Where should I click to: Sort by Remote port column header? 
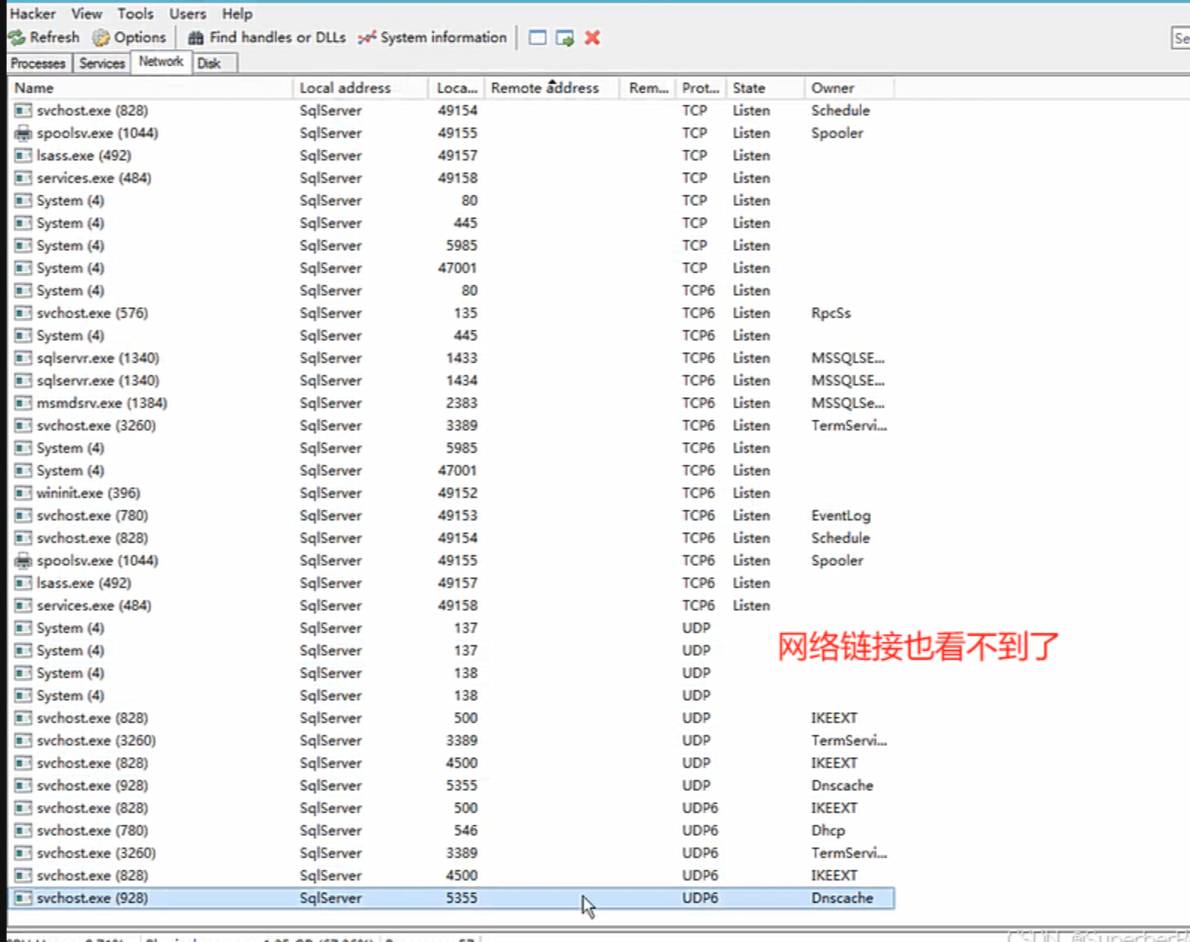coord(648,88)
